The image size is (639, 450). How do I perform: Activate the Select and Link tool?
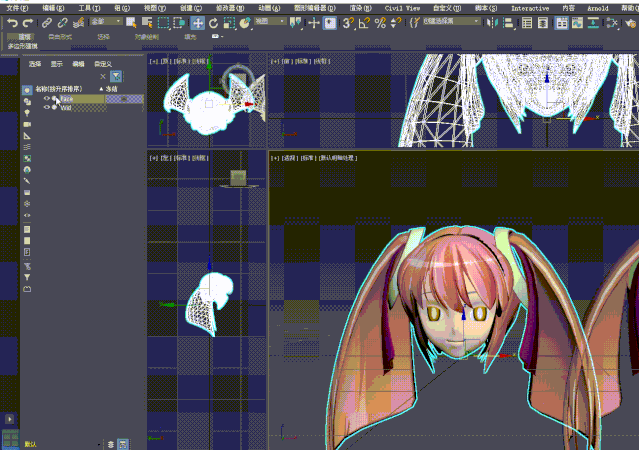(x=47, y=23)
